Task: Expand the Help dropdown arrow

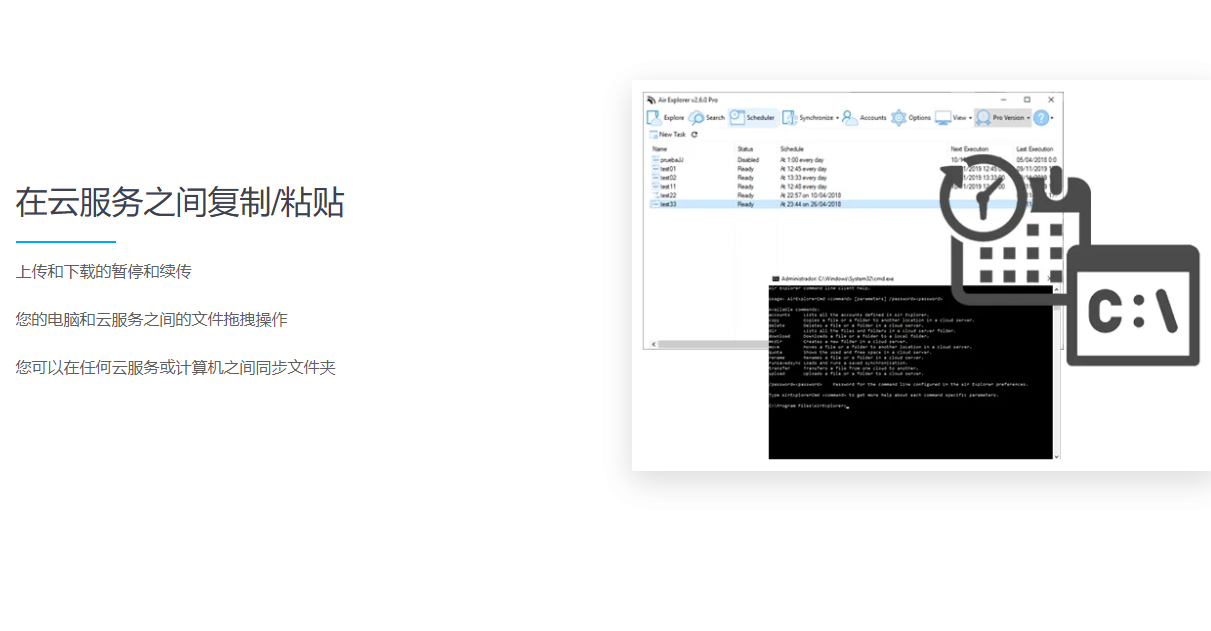Action: tap(1051, 118)
